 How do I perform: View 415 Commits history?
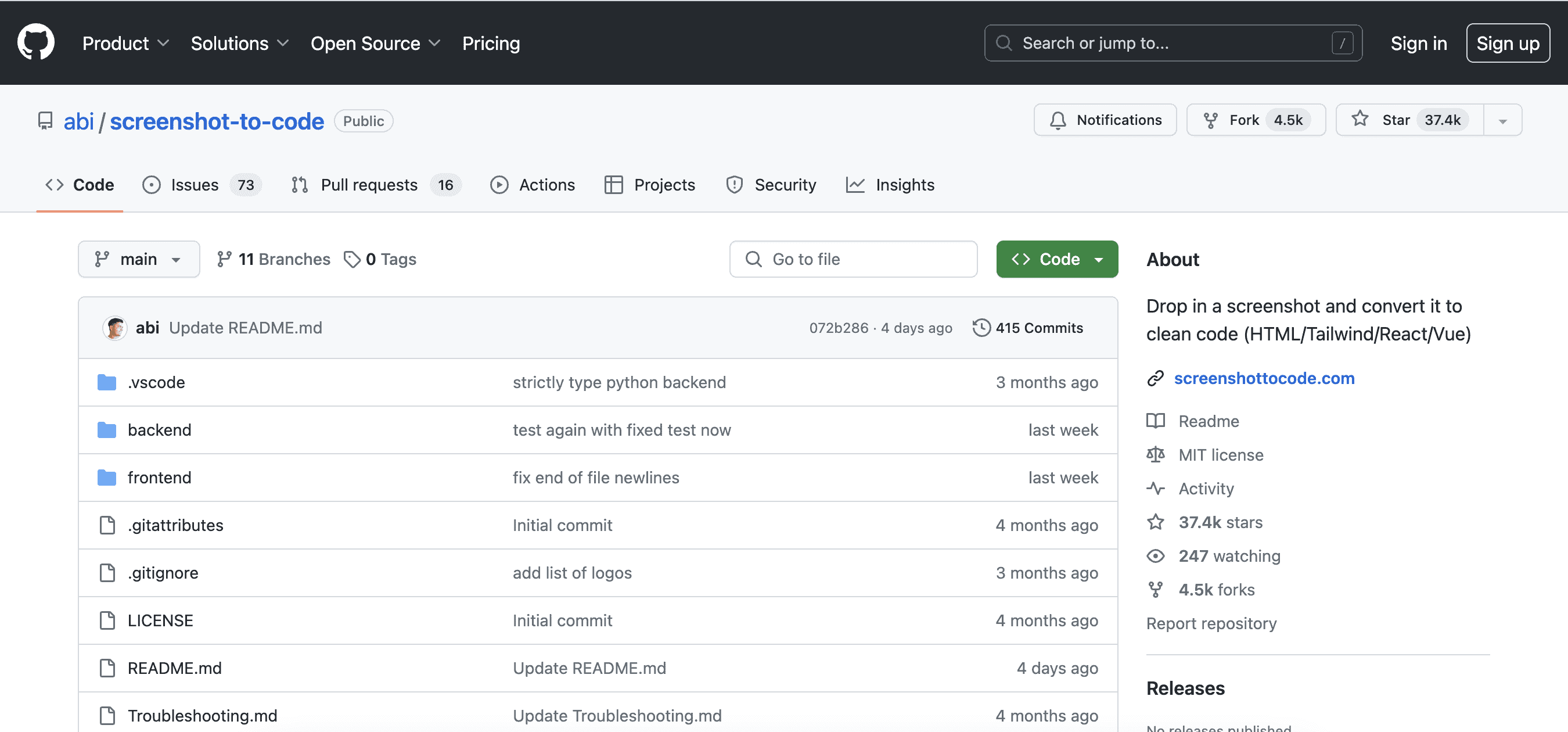tap(1027, 328)
